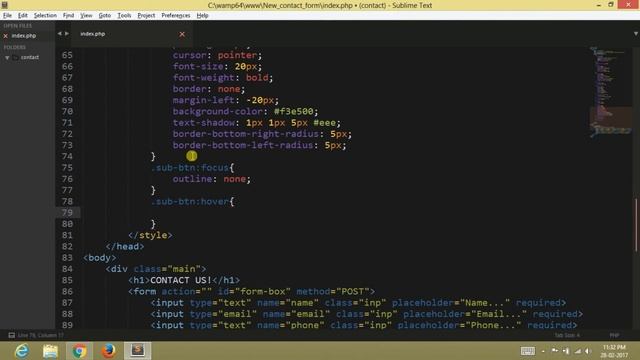Open the Goto menu
The width and height of the screenshot is (640, 360).
104,16
